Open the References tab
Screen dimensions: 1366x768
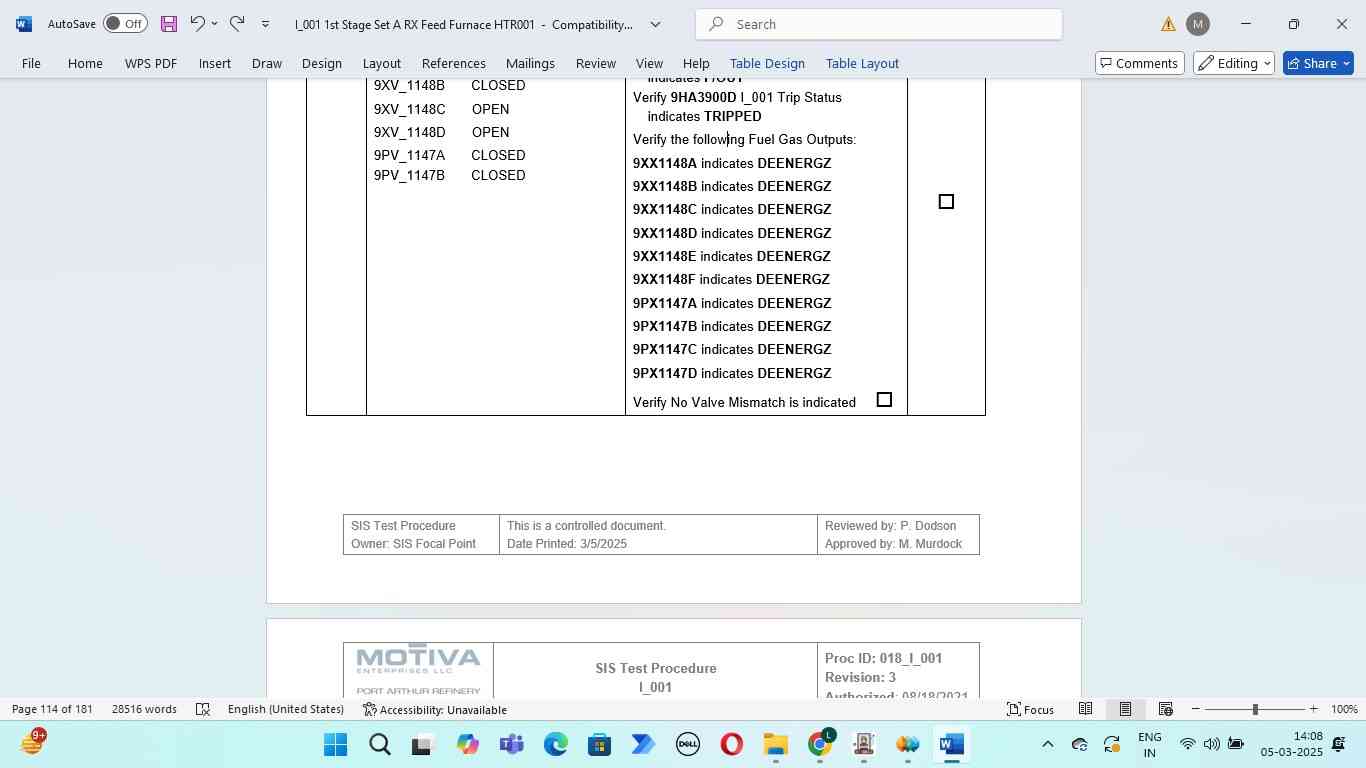(453, 63)
